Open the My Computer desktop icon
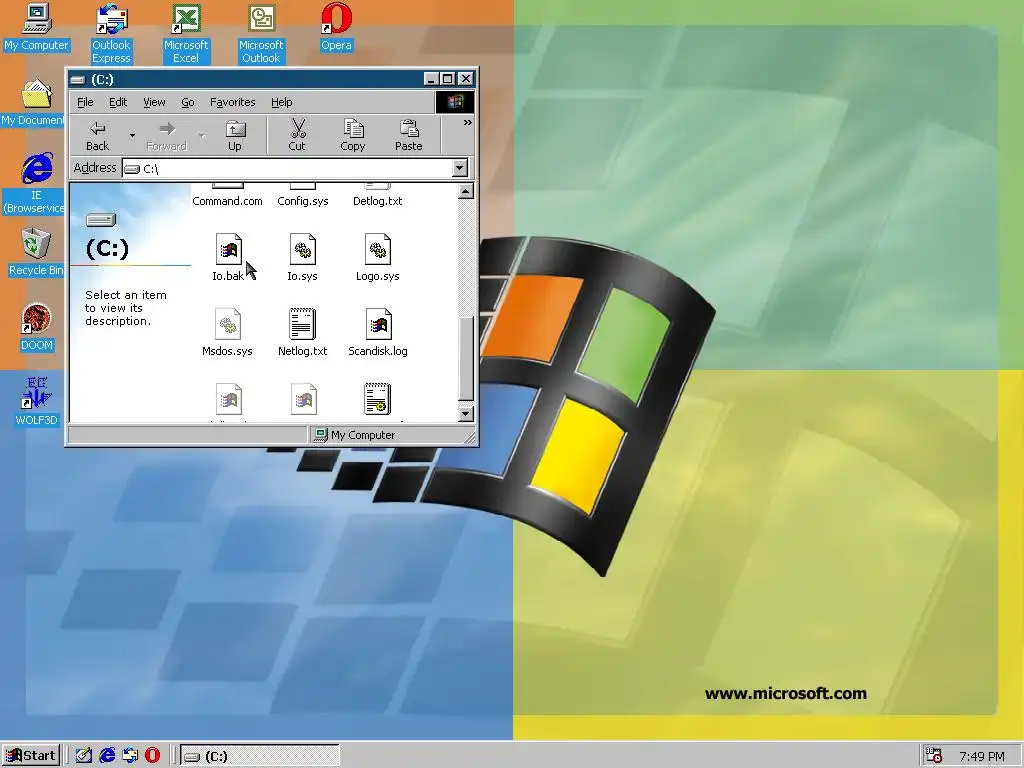Viewport: 1024px width, 768px height. 37,28
